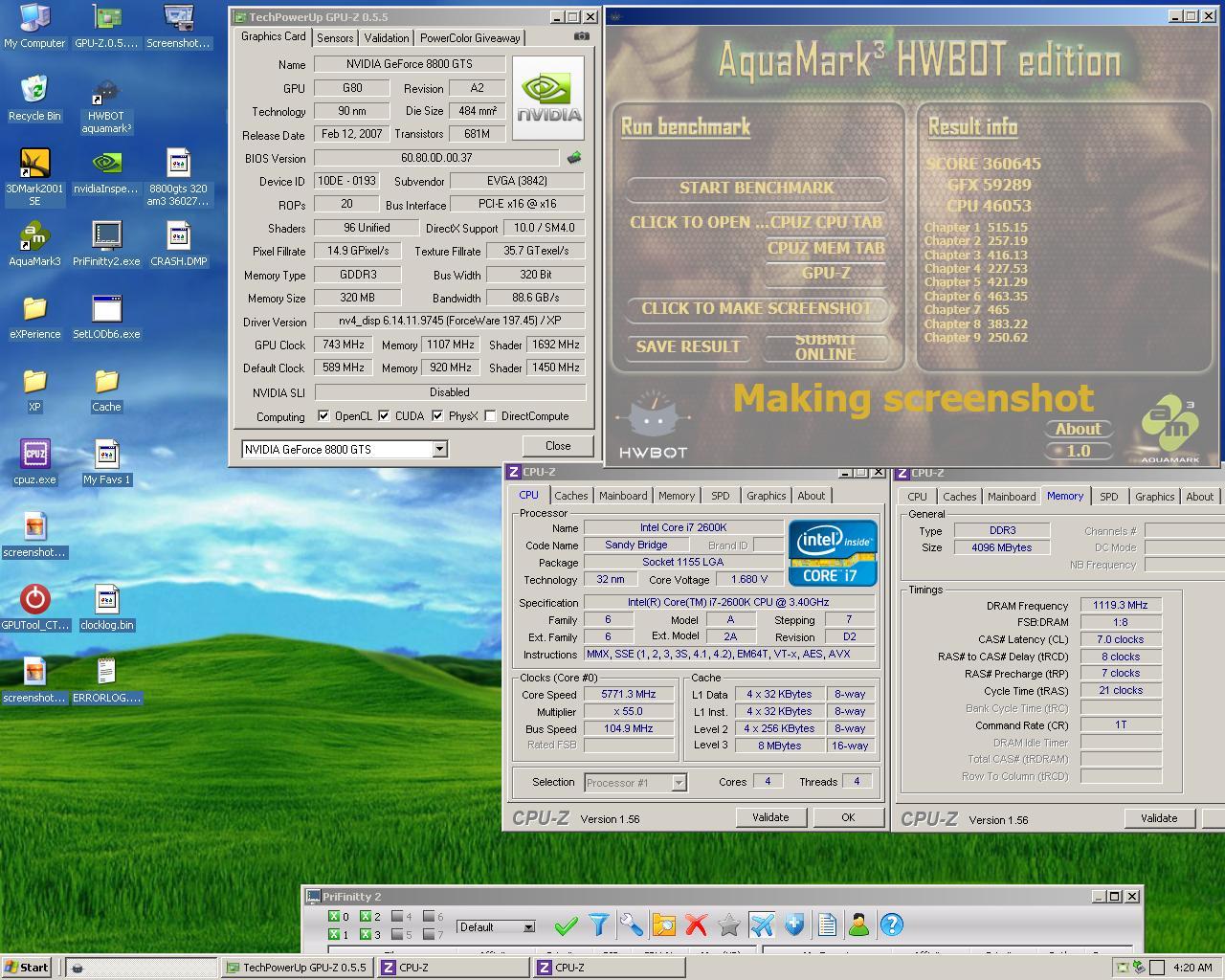Open cpuz.exe desktop icon
This screenshot has height=980, width=1225.
tap(34, 462)
